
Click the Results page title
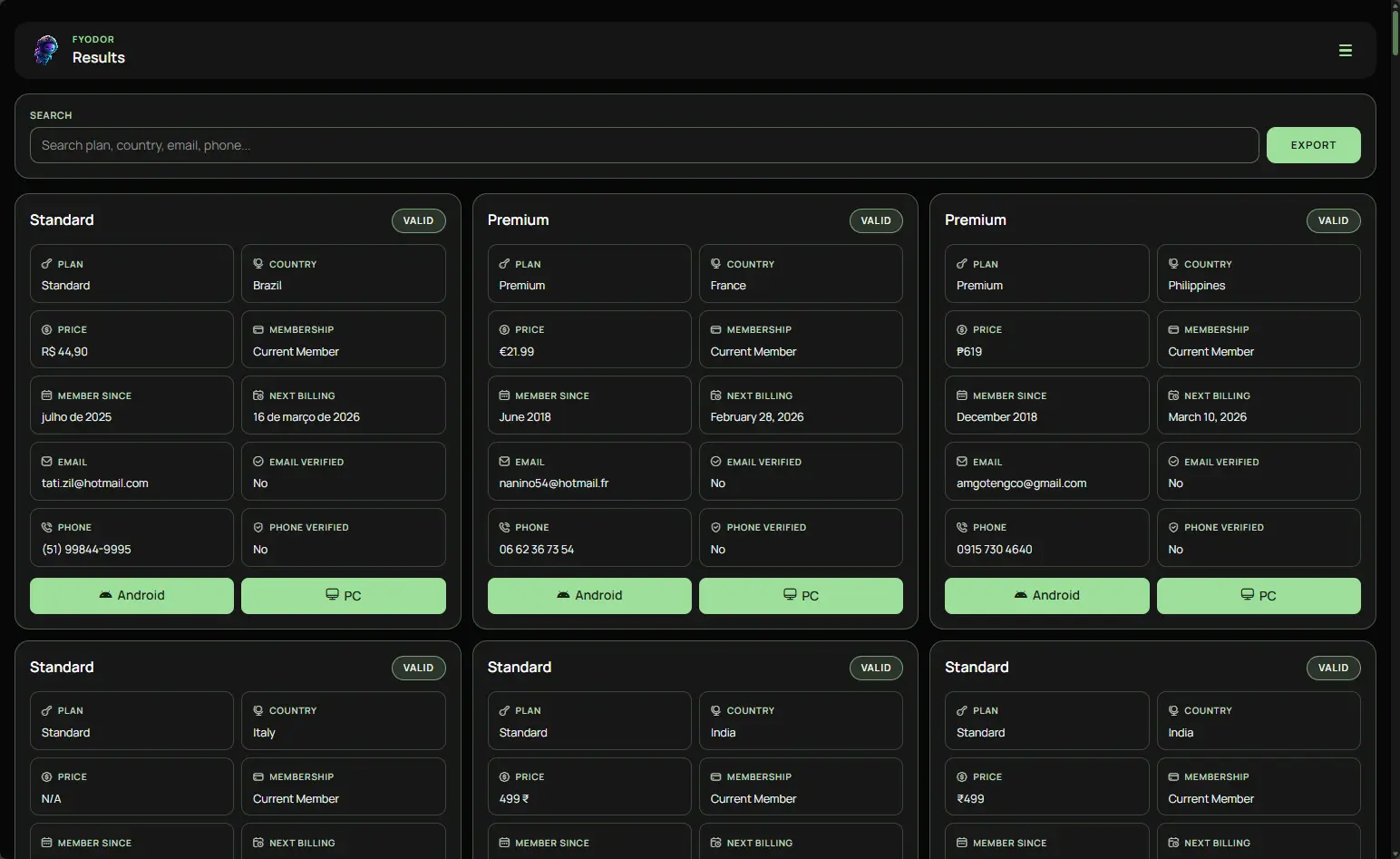99,58
